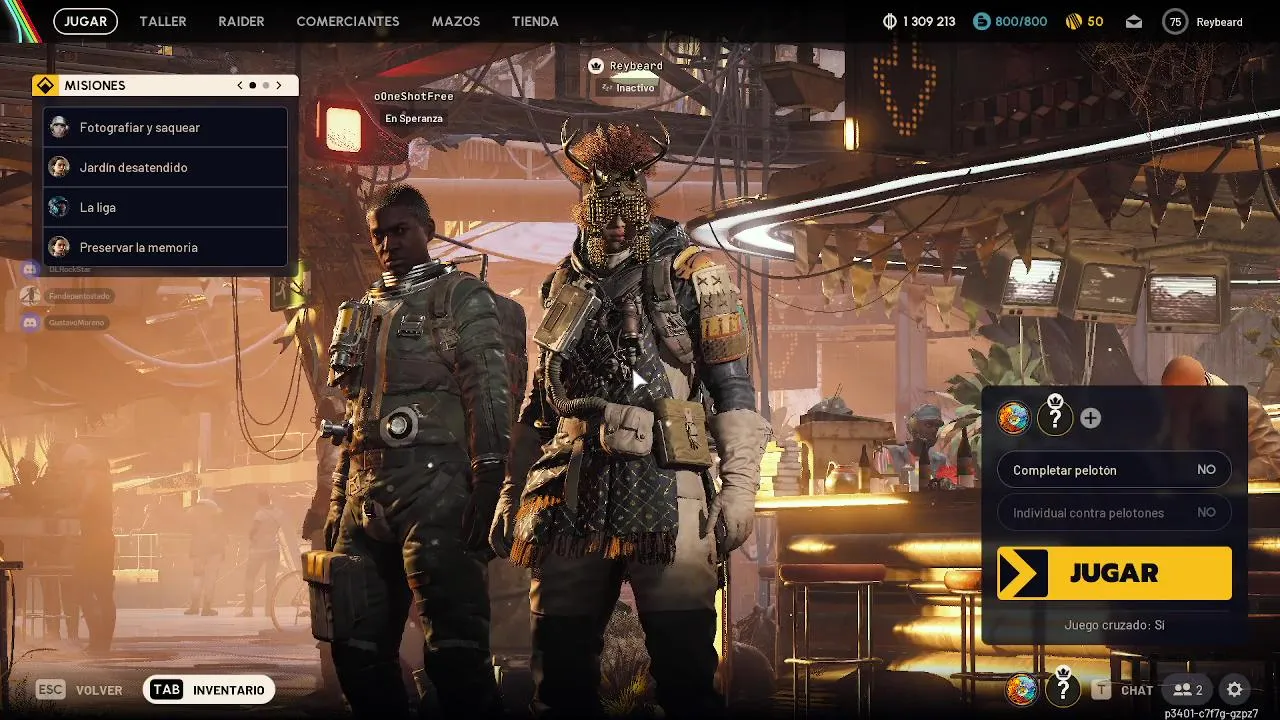Click the crown leader icon by Reybeard nameplate
This screenshot has height=720, width=1280.
(x=596, y=66)
